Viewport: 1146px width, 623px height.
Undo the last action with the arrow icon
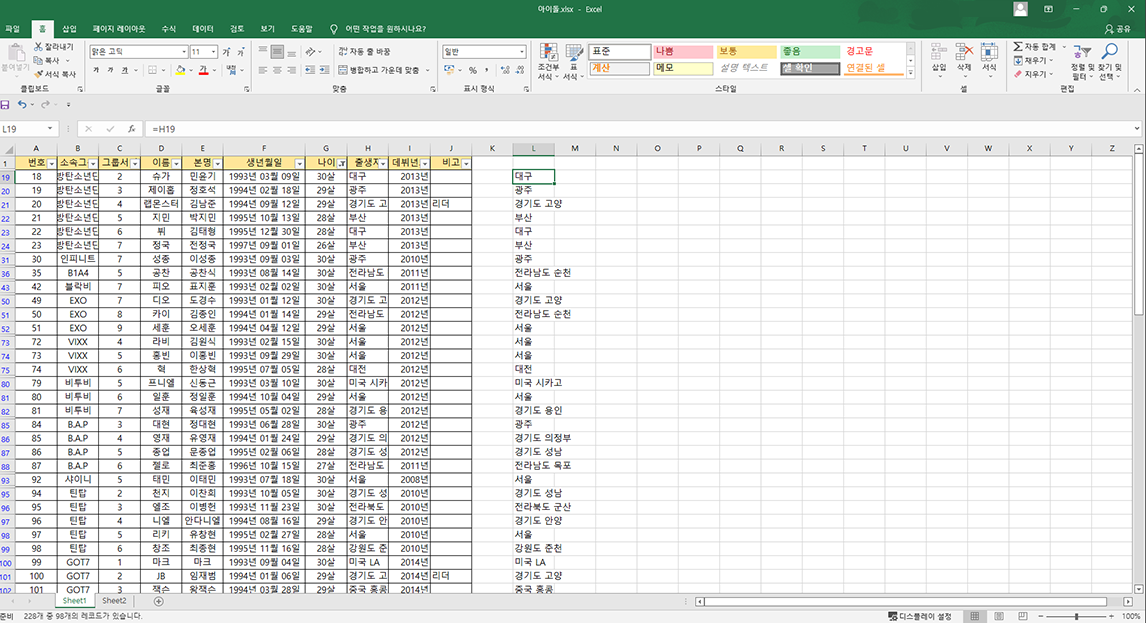click(x=22, y=105)
